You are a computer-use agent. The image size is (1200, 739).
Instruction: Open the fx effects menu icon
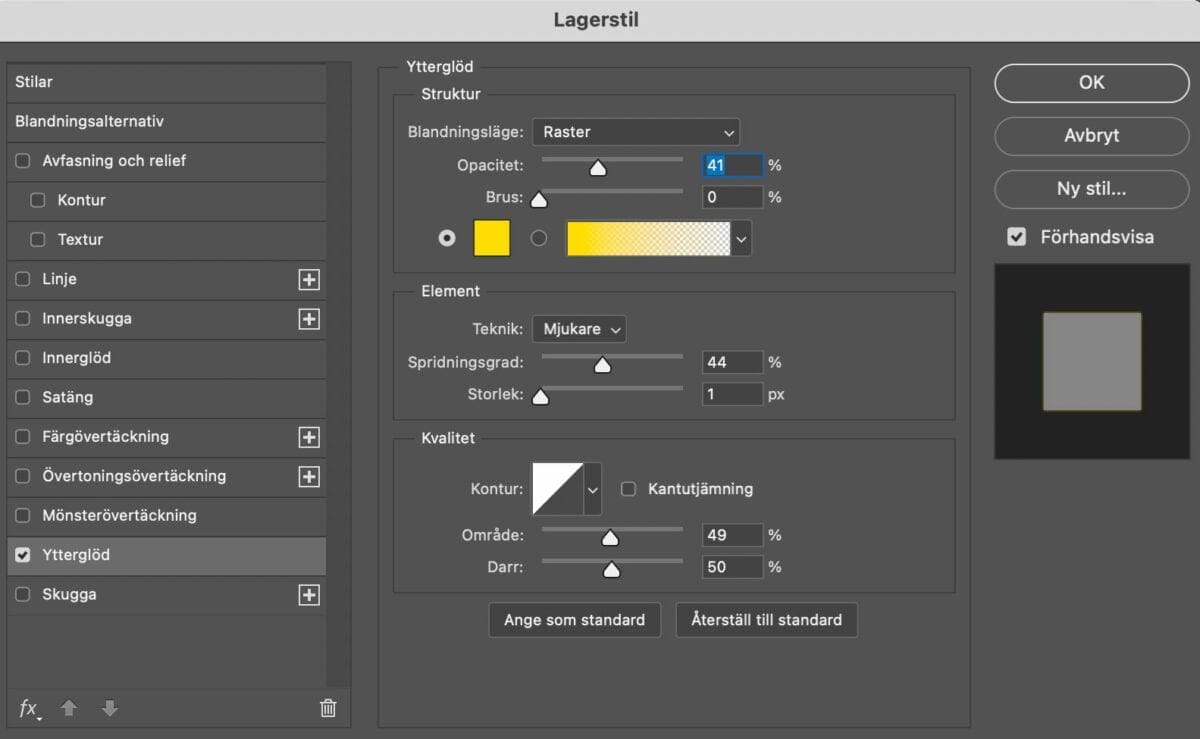[x=30, y=708]
